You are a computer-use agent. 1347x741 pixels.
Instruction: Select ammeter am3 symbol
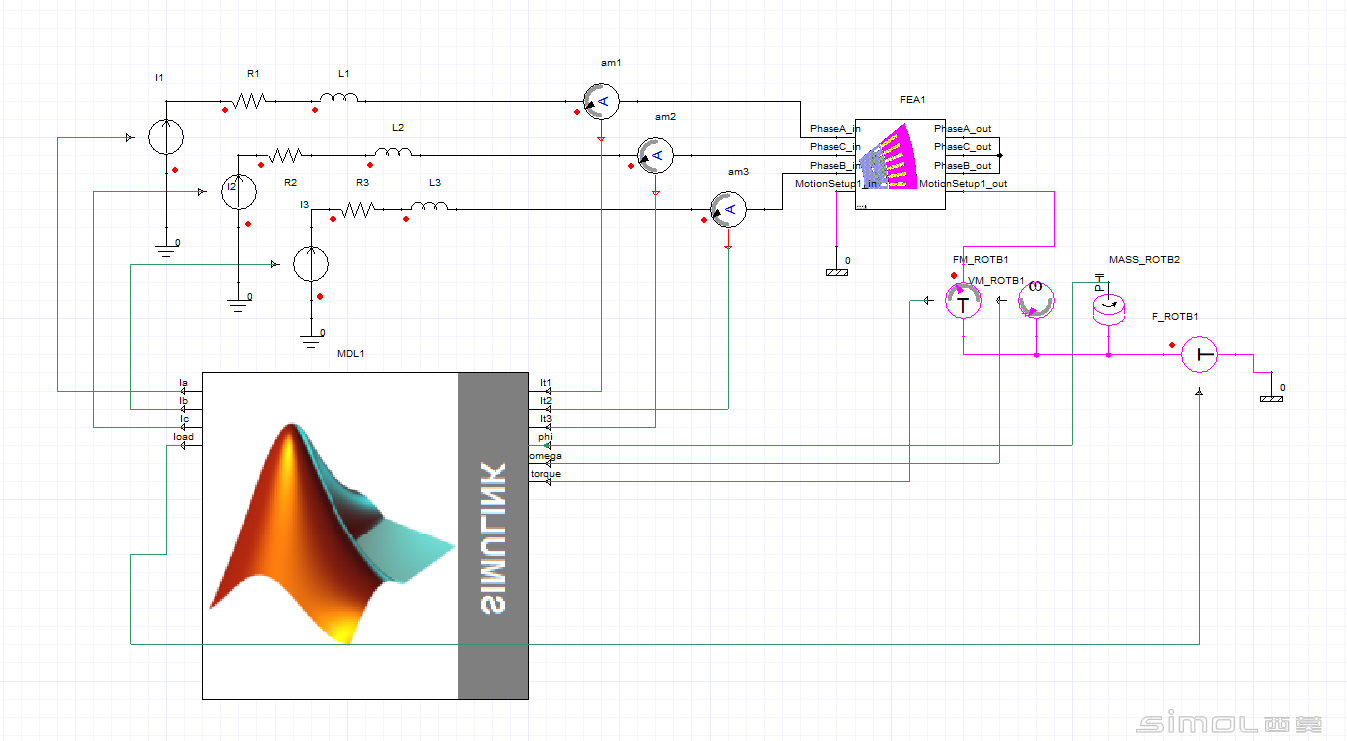pyautogui.click(x=729, y=208)
